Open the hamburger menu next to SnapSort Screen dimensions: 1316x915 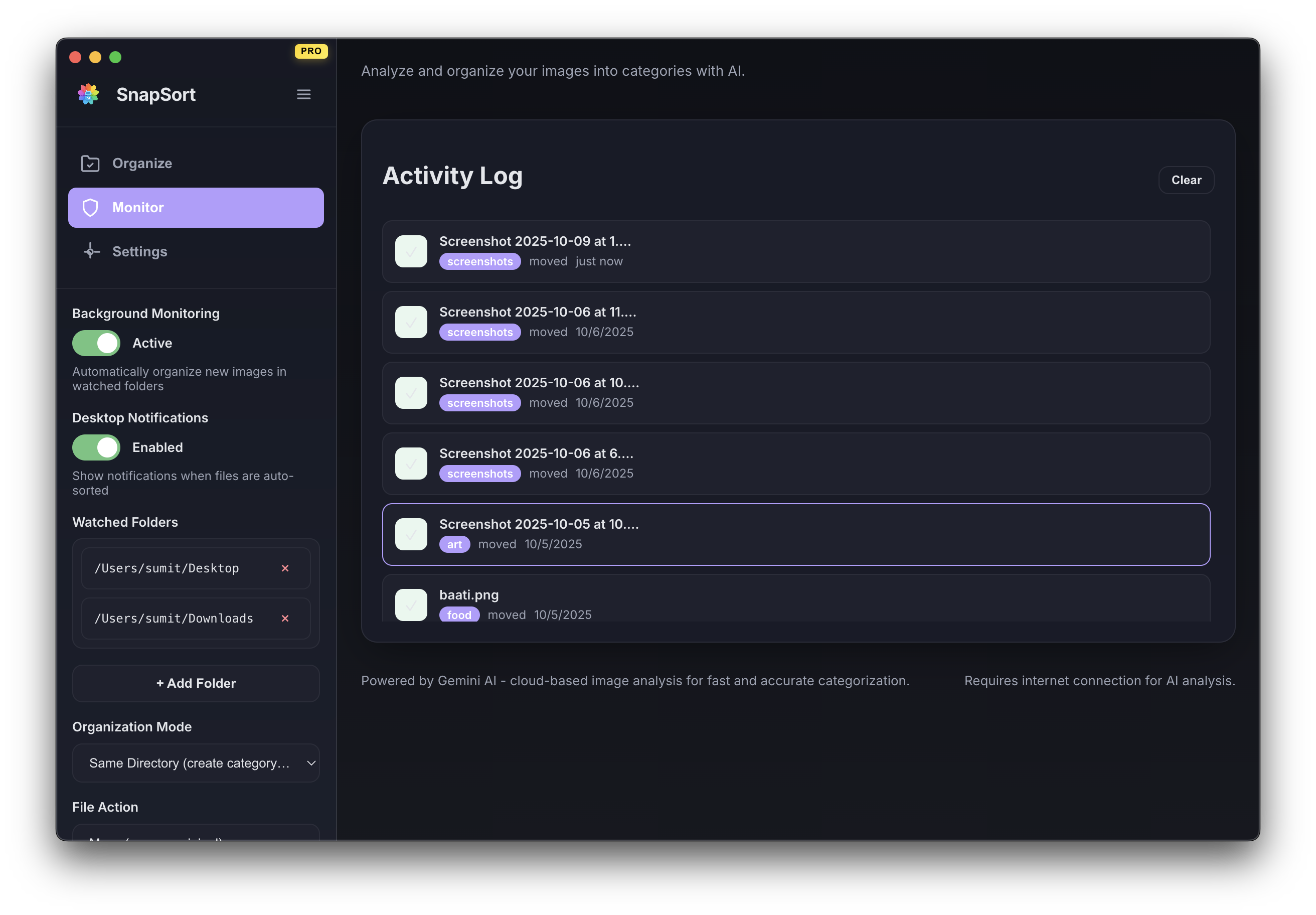[304, 94]
